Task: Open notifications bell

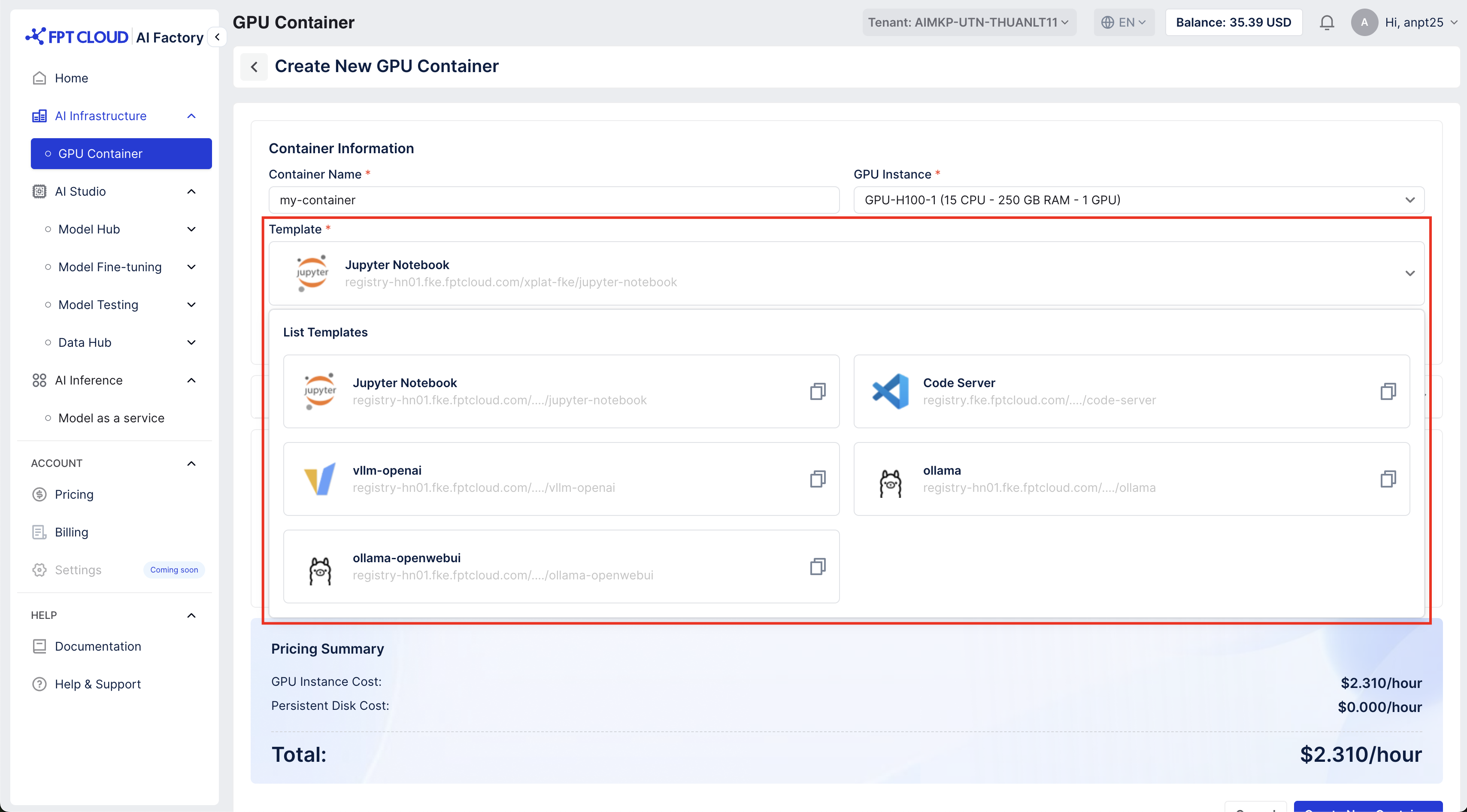Action: click(1326, 22)
